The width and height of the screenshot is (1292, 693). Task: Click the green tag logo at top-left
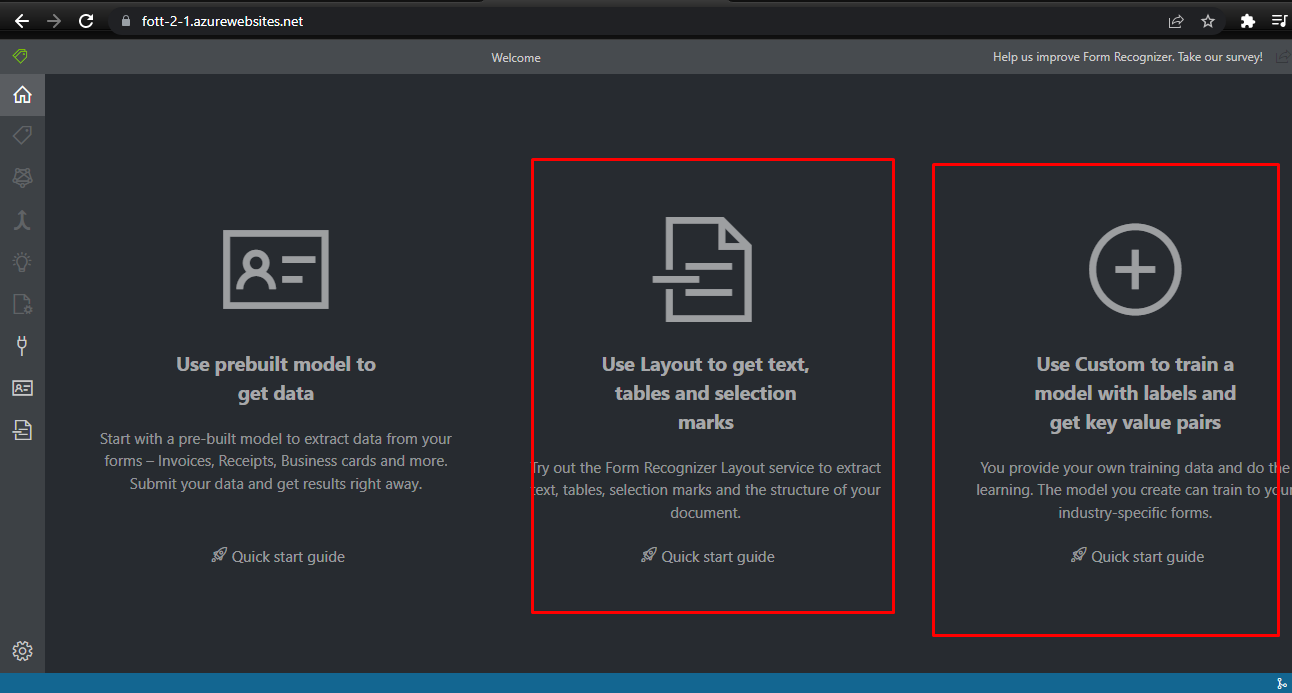[x=20, y=57]
